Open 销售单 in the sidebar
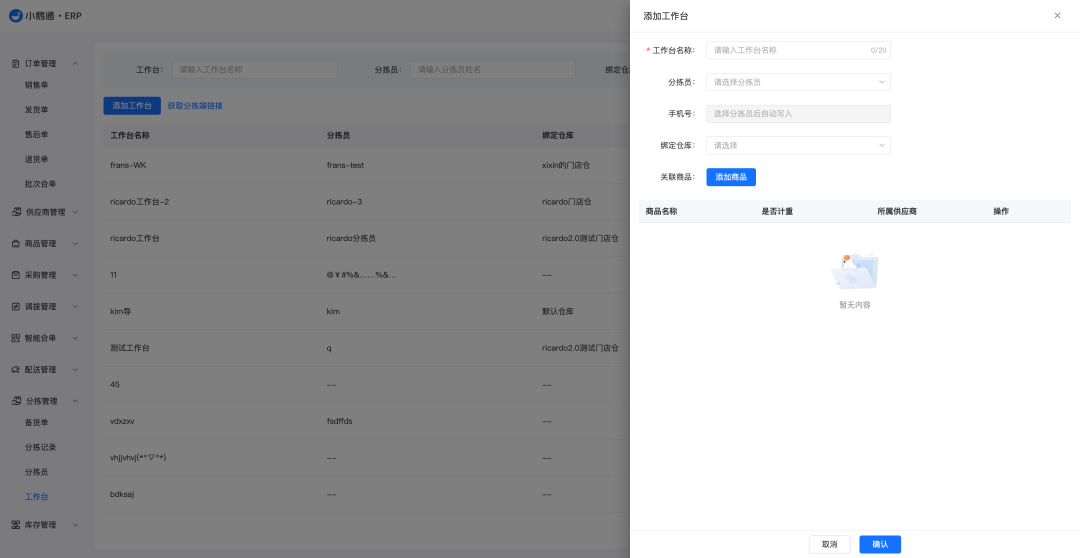This screenshot has height=558, width=1080. [37, 85]
